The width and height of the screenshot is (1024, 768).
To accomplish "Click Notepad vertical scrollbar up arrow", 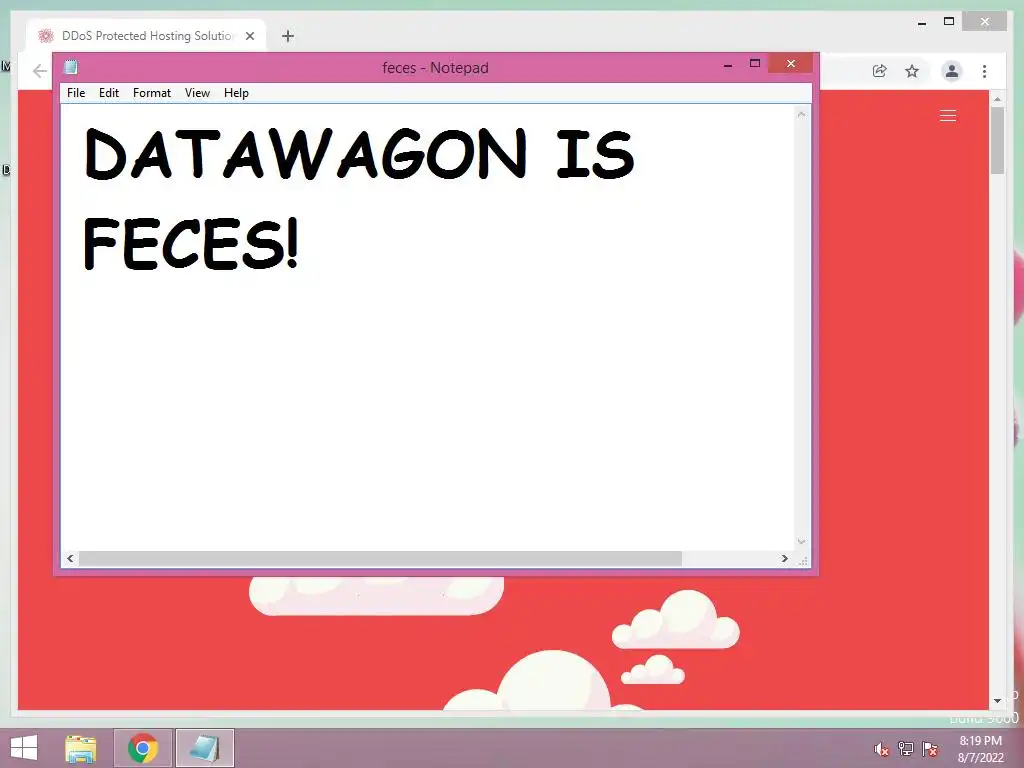I will click(x=801, y=114).
